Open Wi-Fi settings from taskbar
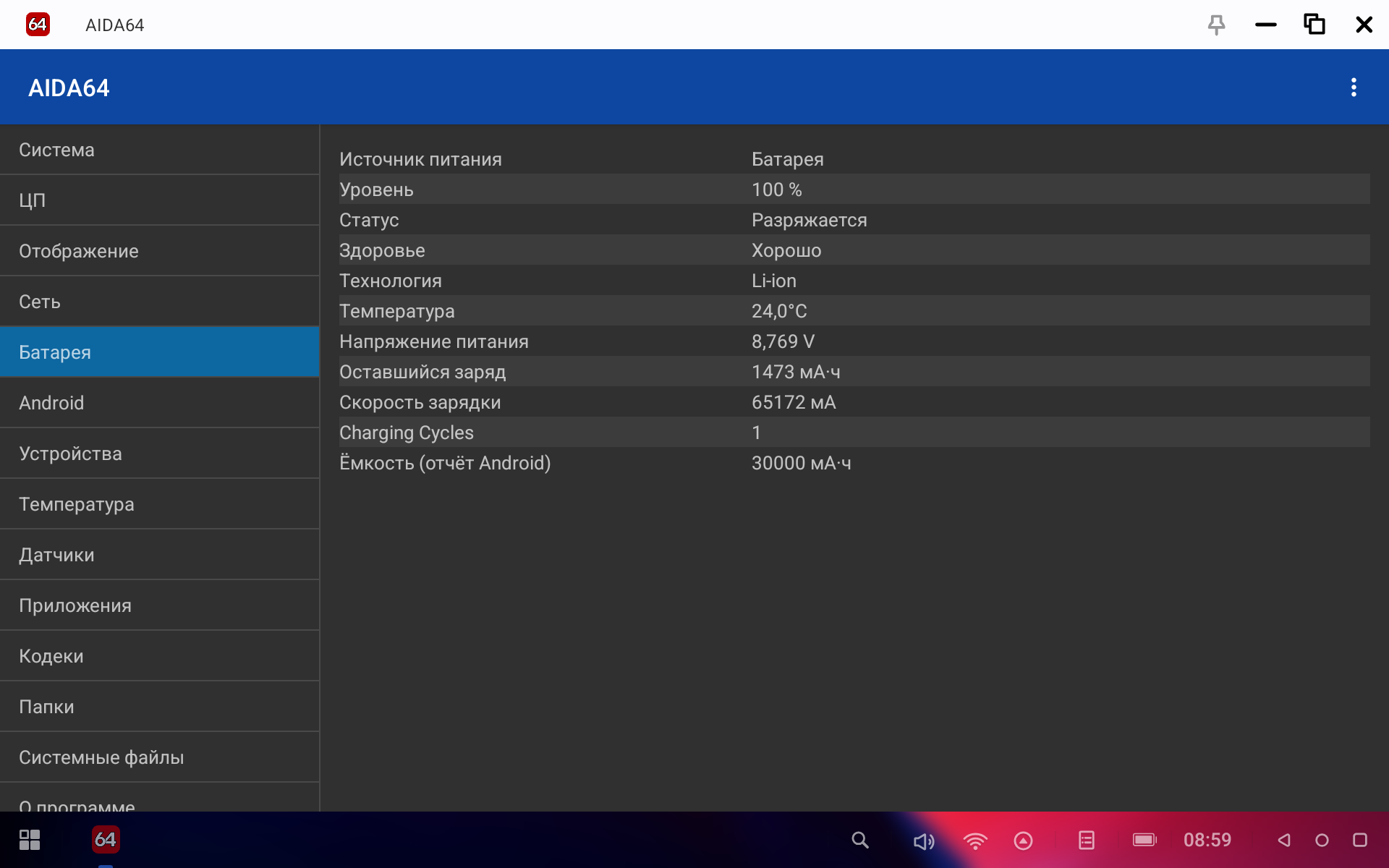The image size is (1389, 868). click(974, 841)
